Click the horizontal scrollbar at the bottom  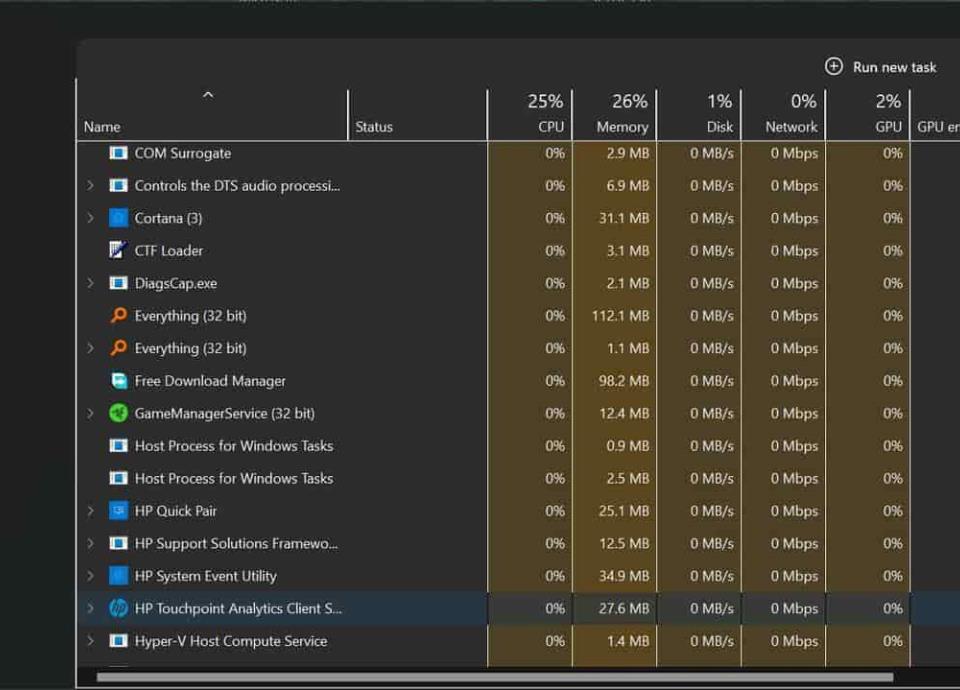500,677
